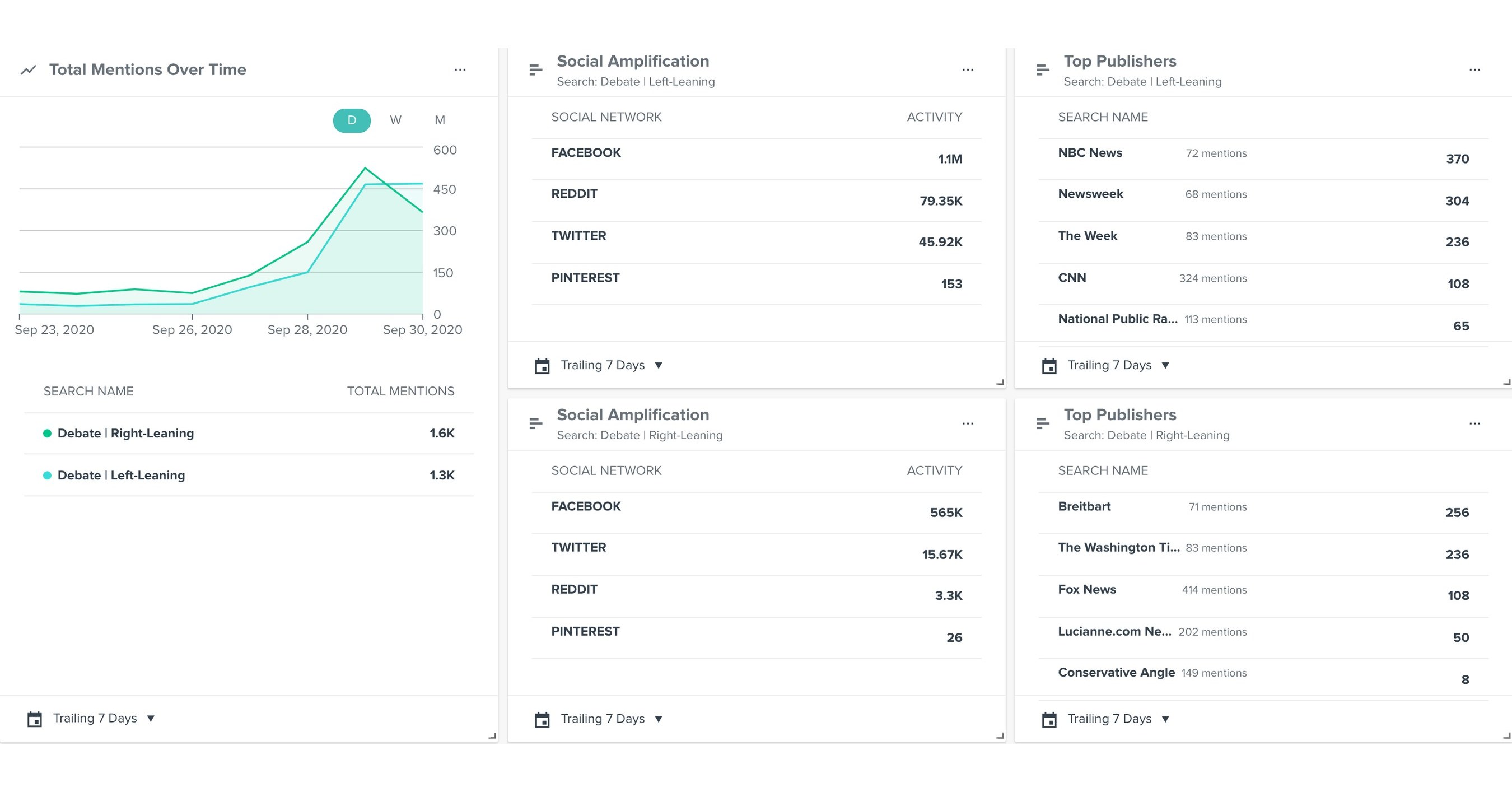Open options menu for Left-Leaning Social Amplification
Viewport: 1512px width, 792px height.
(967, 70)
